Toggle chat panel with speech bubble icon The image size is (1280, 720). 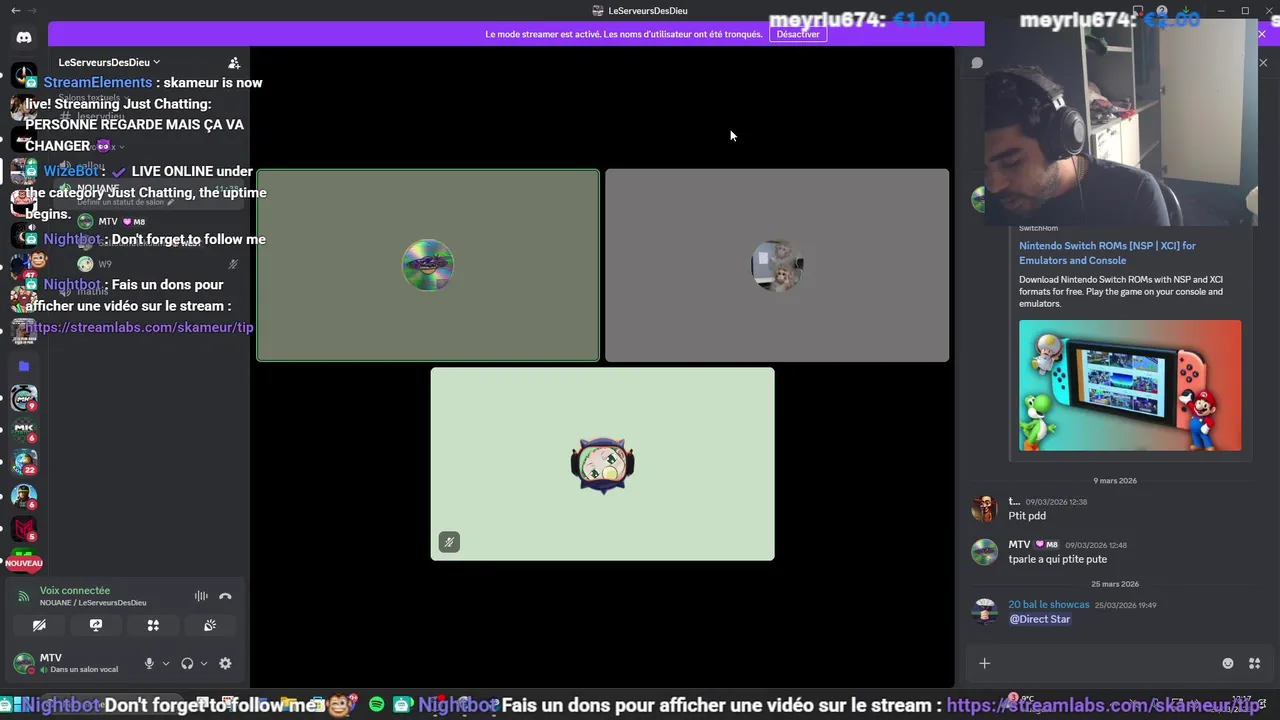(x=977, y=63)
